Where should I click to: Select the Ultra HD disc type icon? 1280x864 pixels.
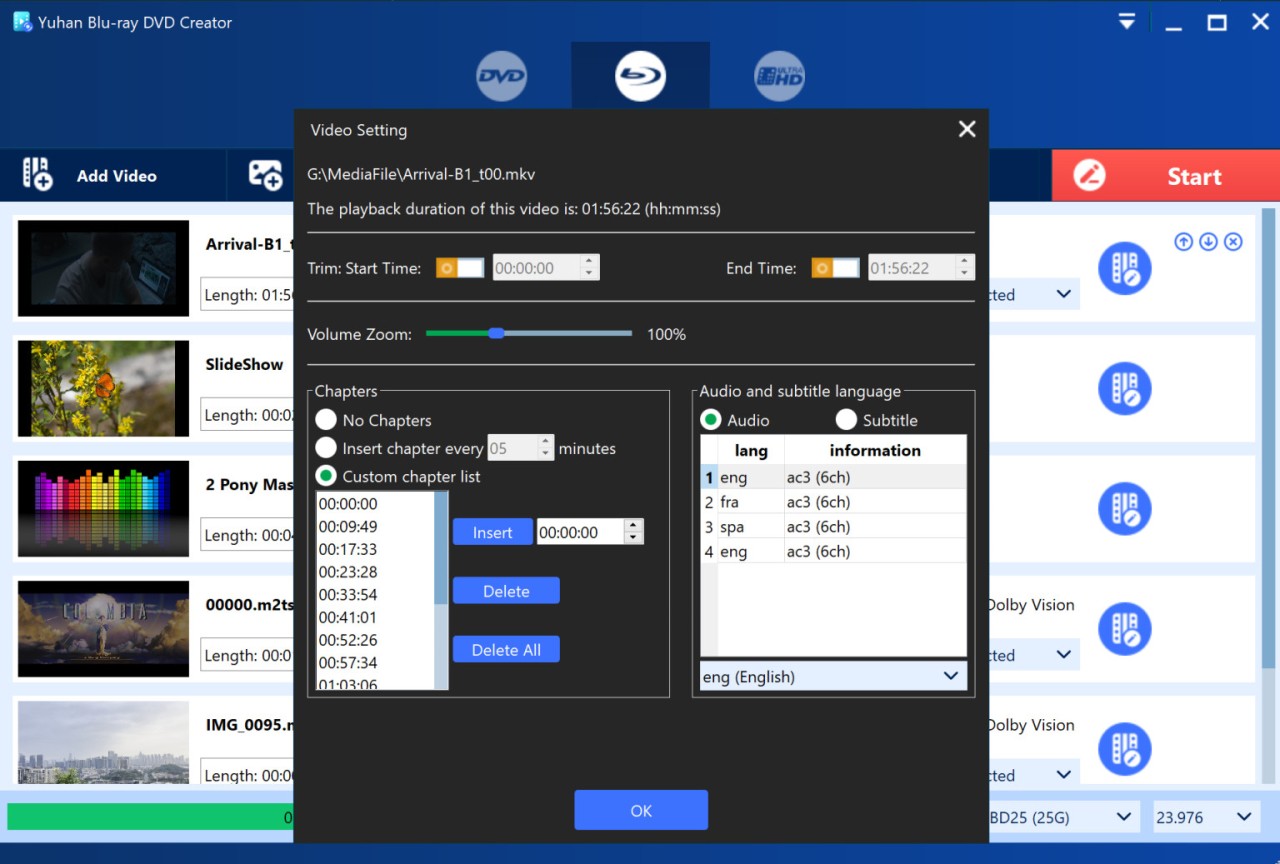point(779,77)
